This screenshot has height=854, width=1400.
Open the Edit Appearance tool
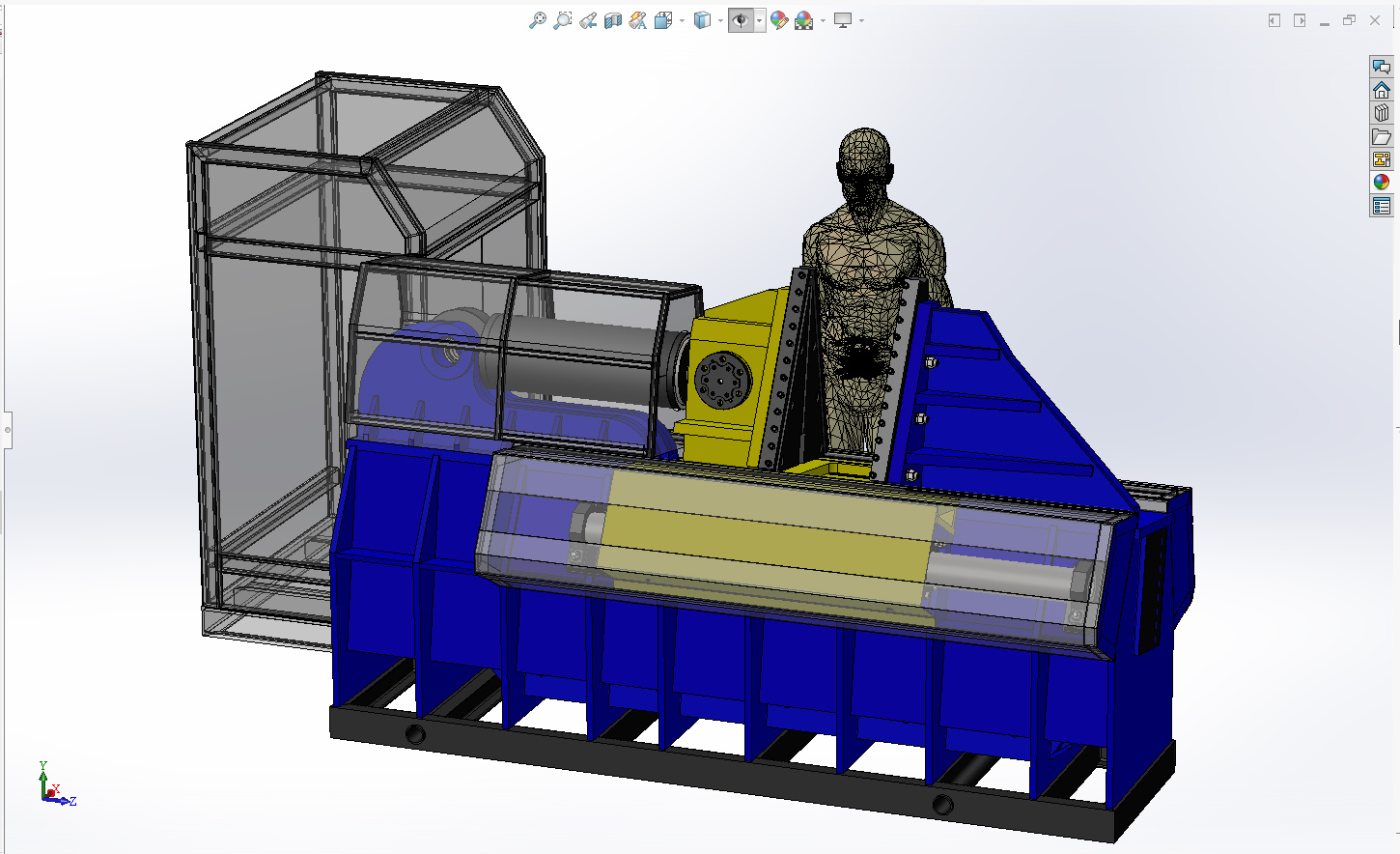pyautogui.click(x=779, y=20)
